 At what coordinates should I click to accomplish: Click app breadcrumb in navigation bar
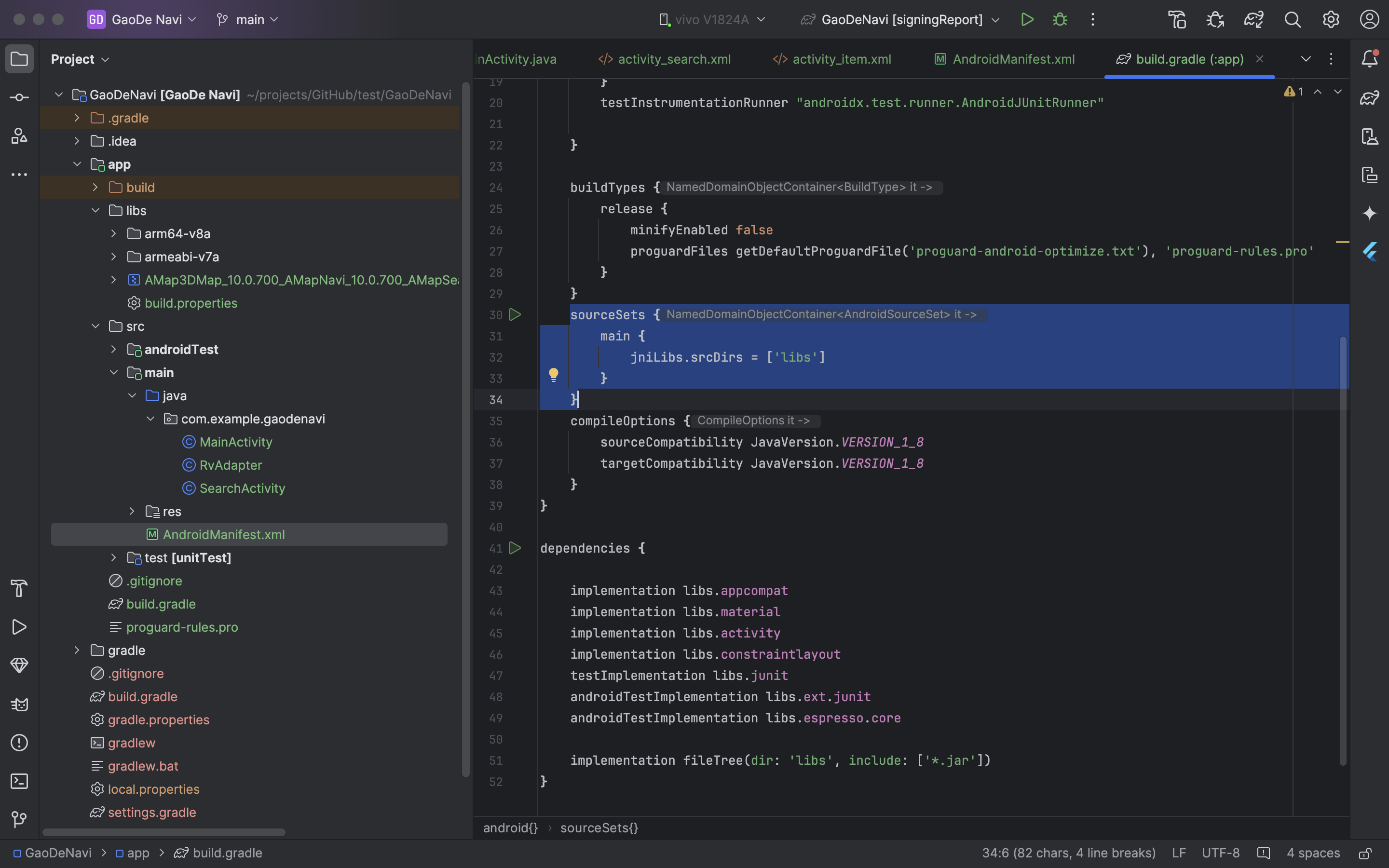pyautogui.click(x=133, y=853)
